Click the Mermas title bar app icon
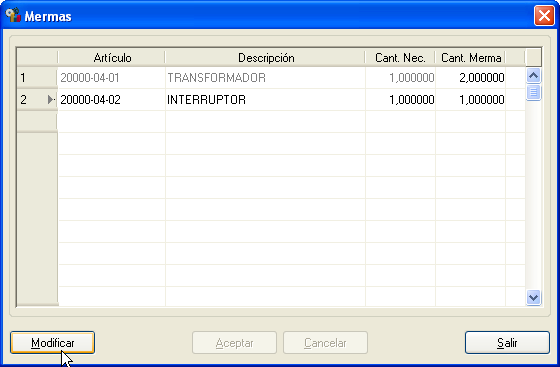 (x=13, y=15)
